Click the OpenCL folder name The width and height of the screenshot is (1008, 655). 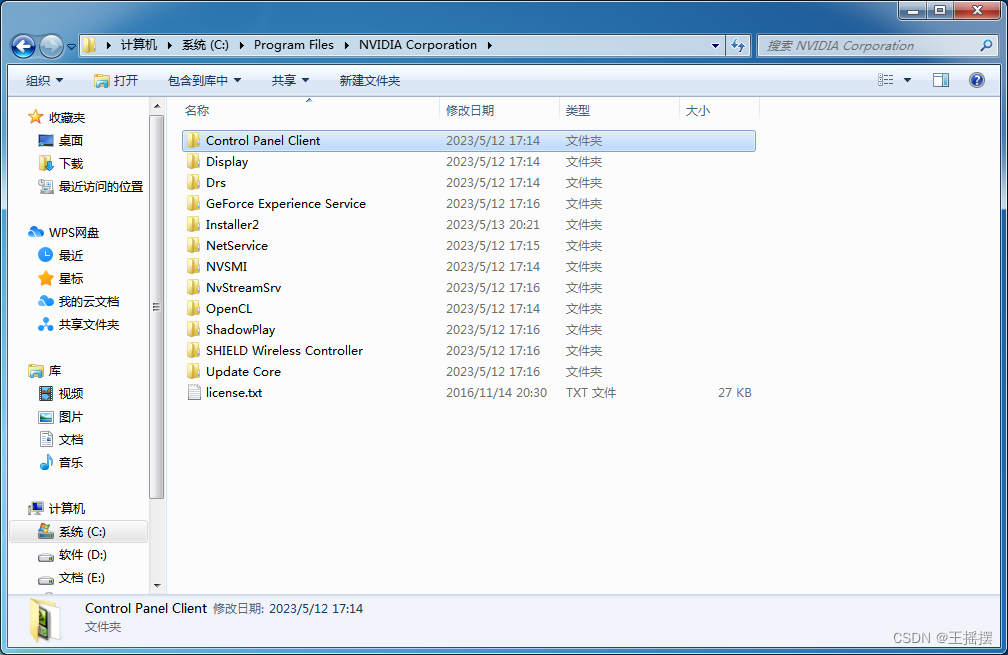[x=229, y=309]
